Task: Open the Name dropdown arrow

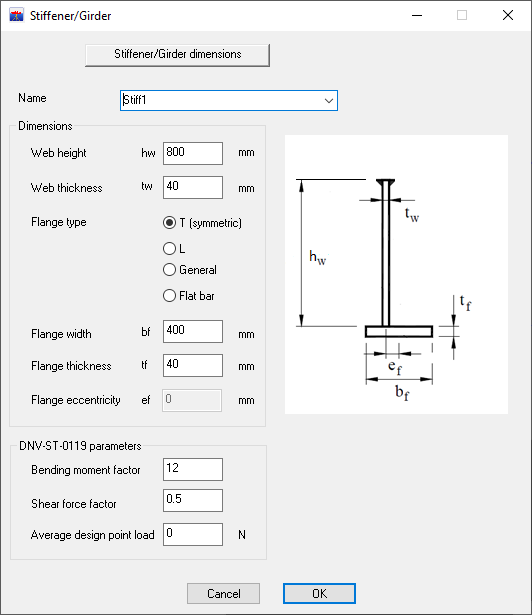Action: tap(329, 101)
